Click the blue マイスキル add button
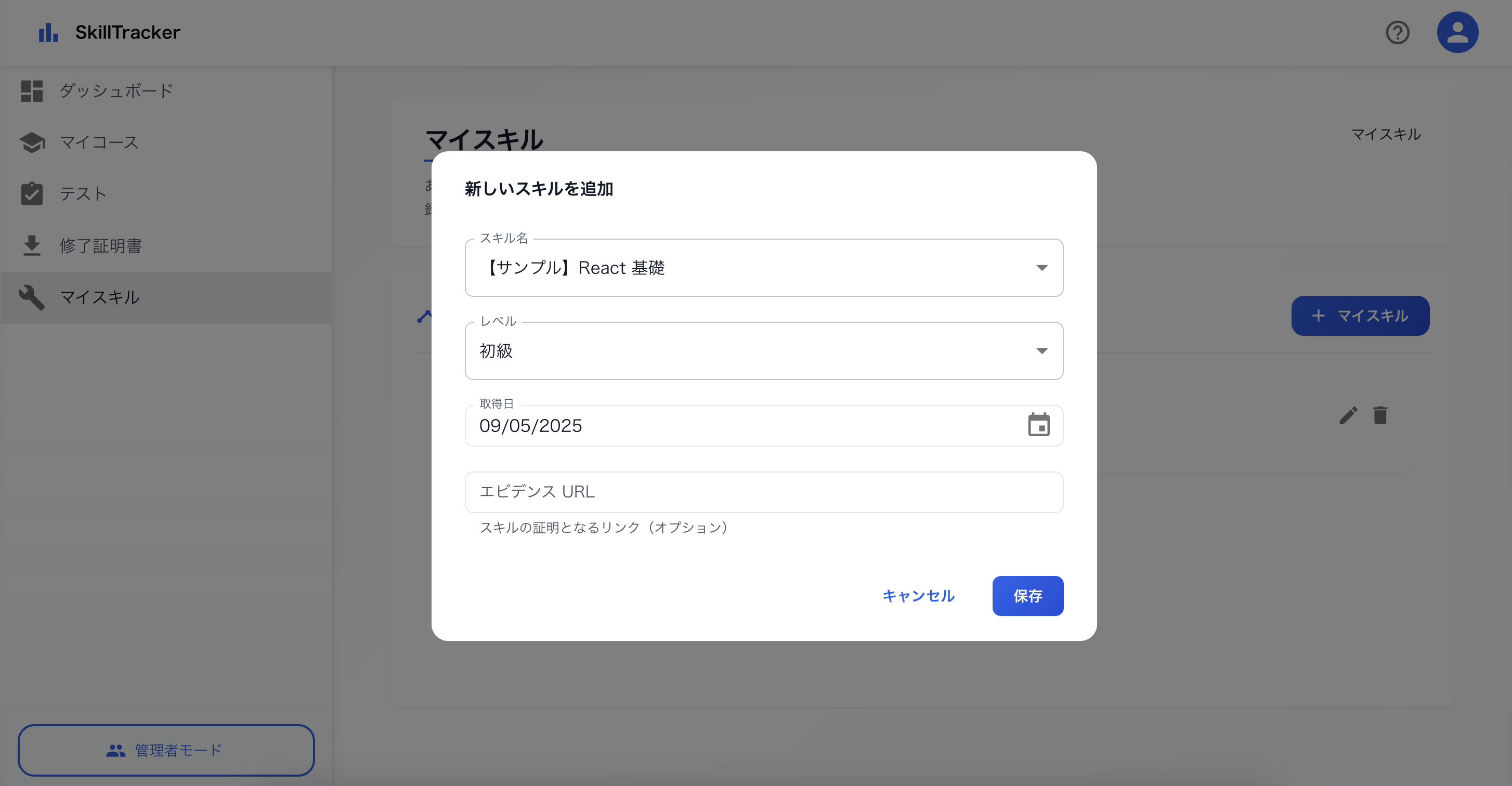The width and height of the screenshot is (1512, 786). point(1361,316)
